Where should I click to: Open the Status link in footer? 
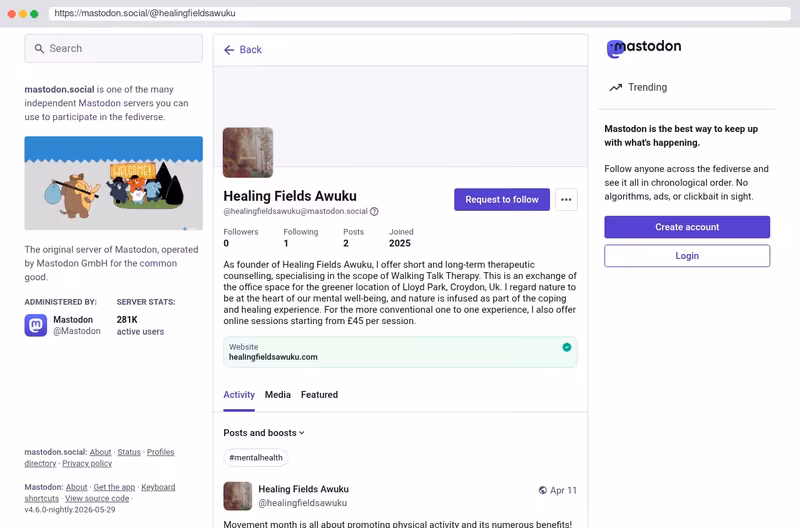129,452
